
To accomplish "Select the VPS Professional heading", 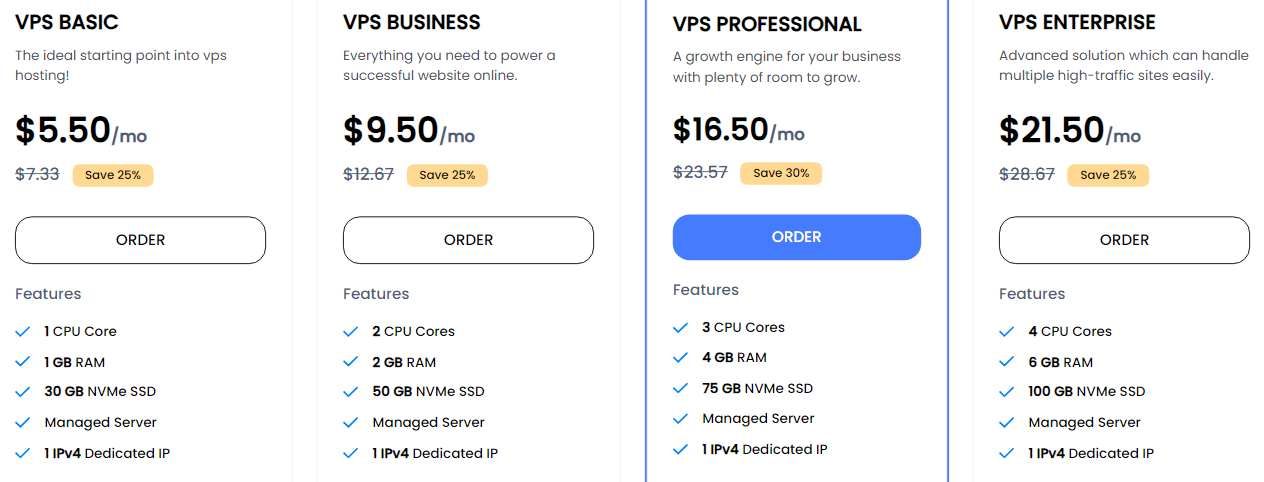I will coord(767,25).
